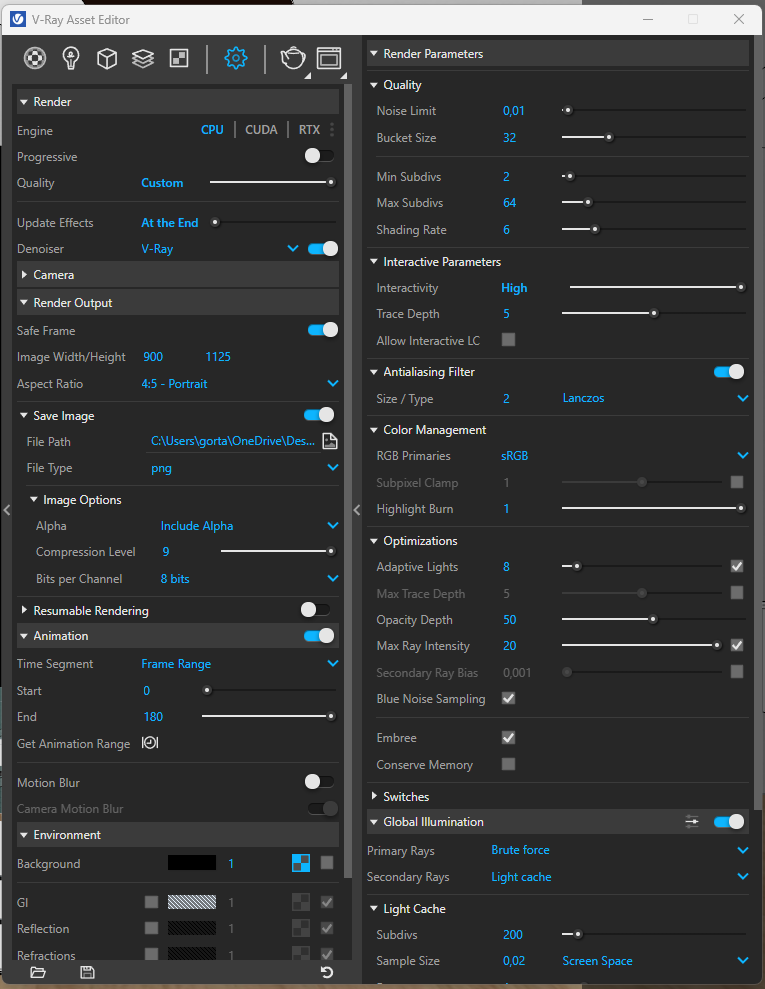This screenshot has width=765, height=989.
Task: Toggle the Global Illumination switch
Action: tap(729, 821)
